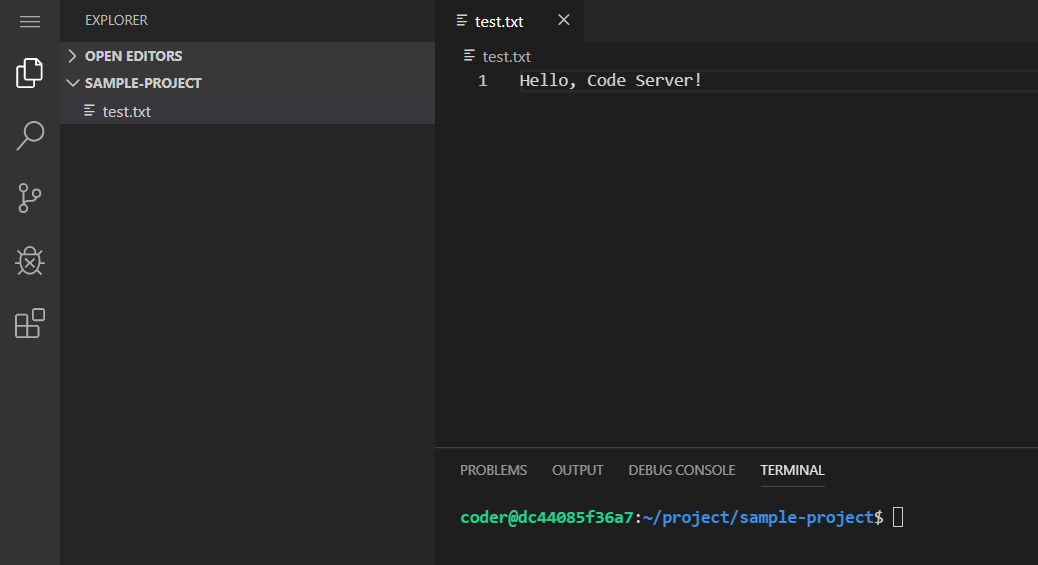Image resolution: width=1038 pixels, height=565 pixels.
Task: Switch to the DEBUG CONSOLE tab
Action: click(682, 470)
